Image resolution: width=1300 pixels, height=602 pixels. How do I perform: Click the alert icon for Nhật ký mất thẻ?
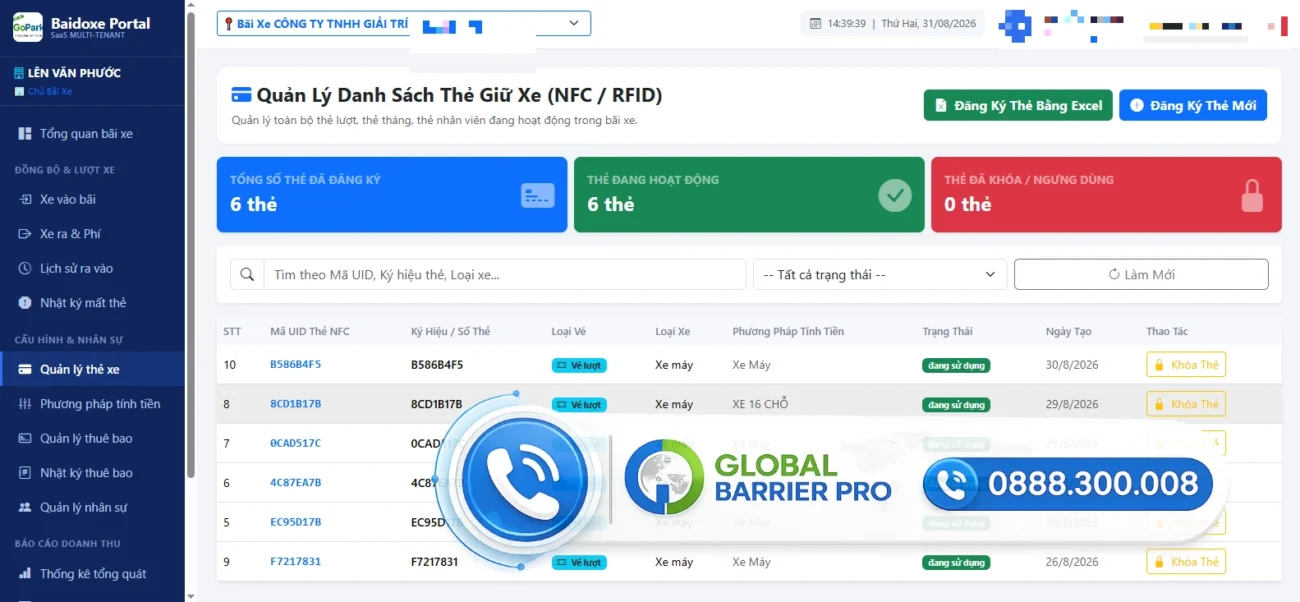click(x=25, y=303)
